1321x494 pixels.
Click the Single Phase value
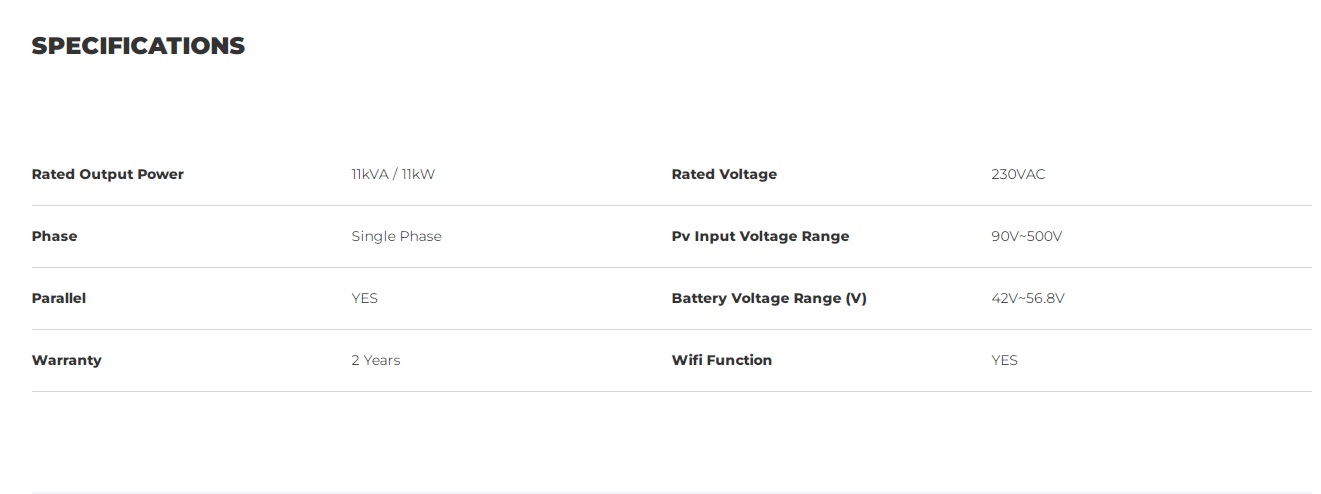click(396, 236)
